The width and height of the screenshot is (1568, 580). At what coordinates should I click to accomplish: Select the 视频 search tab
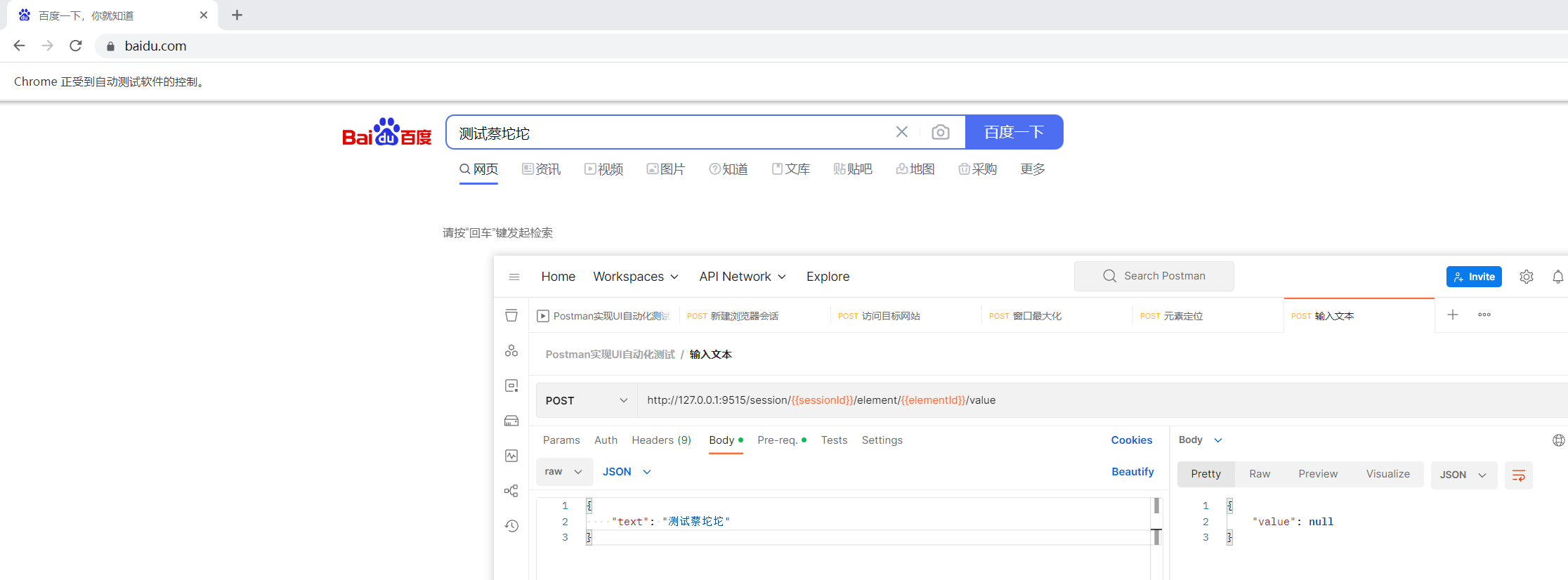point(603,169)
